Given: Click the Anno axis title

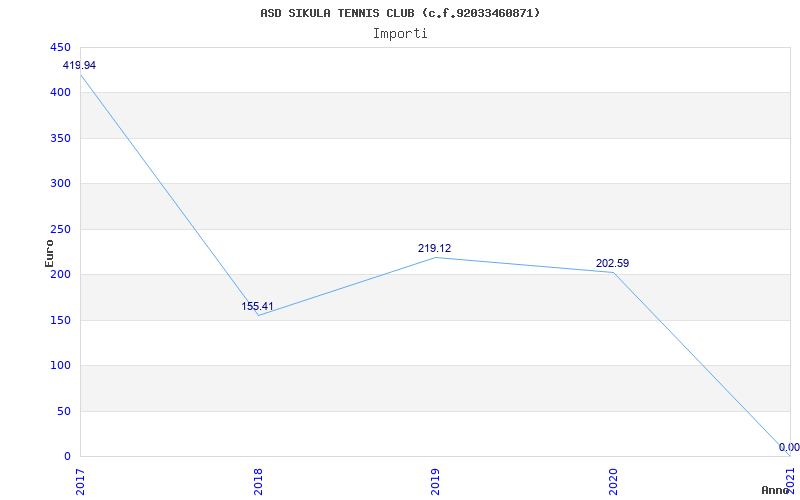Looking at the screenshot, I should coord(778,490).
